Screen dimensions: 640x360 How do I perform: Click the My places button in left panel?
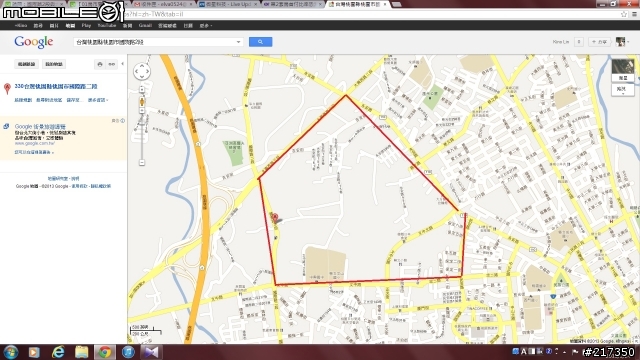[x=53, y=64]
